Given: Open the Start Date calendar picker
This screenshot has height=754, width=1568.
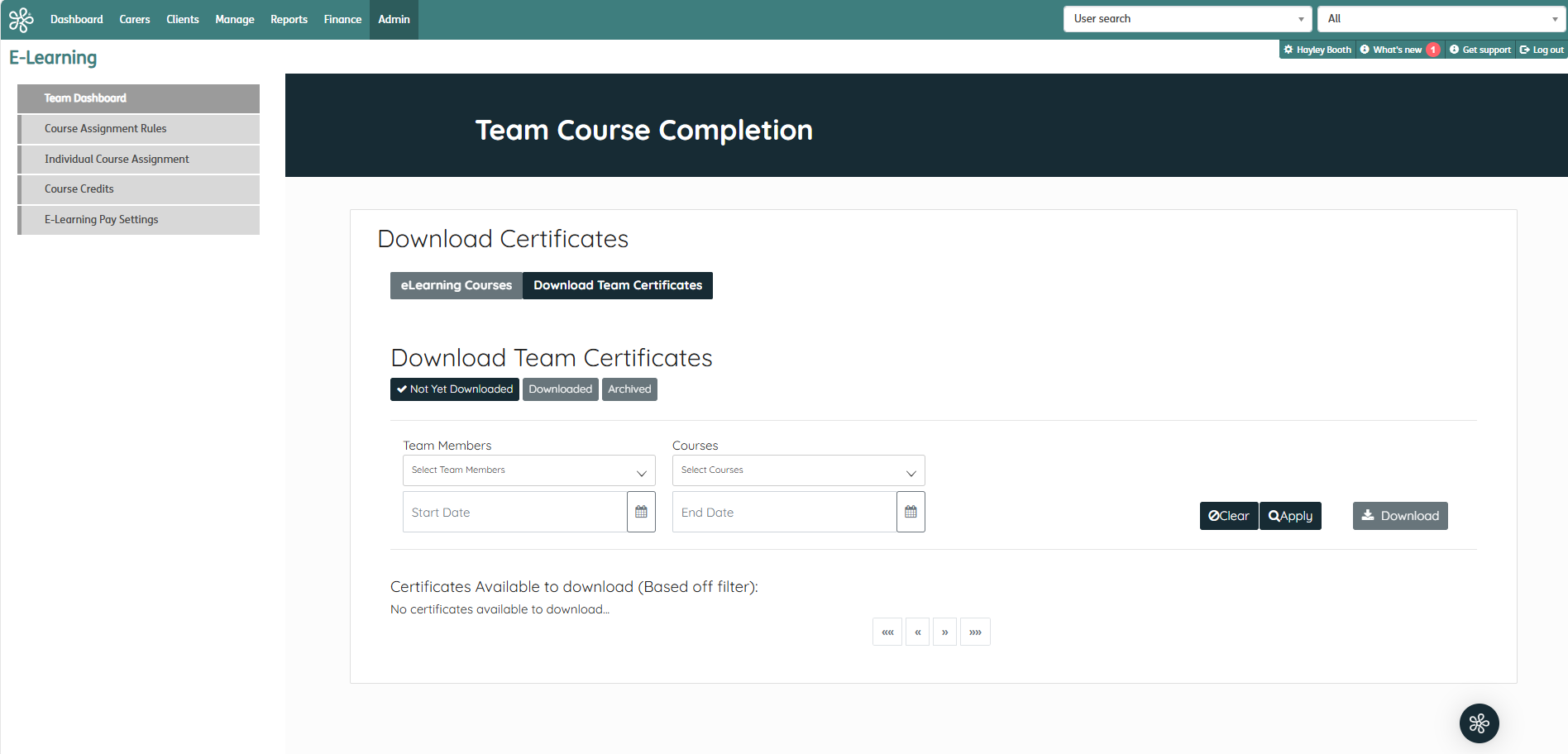Looking at the screenshot, I should pyautogui.click(x=641, y=512).
